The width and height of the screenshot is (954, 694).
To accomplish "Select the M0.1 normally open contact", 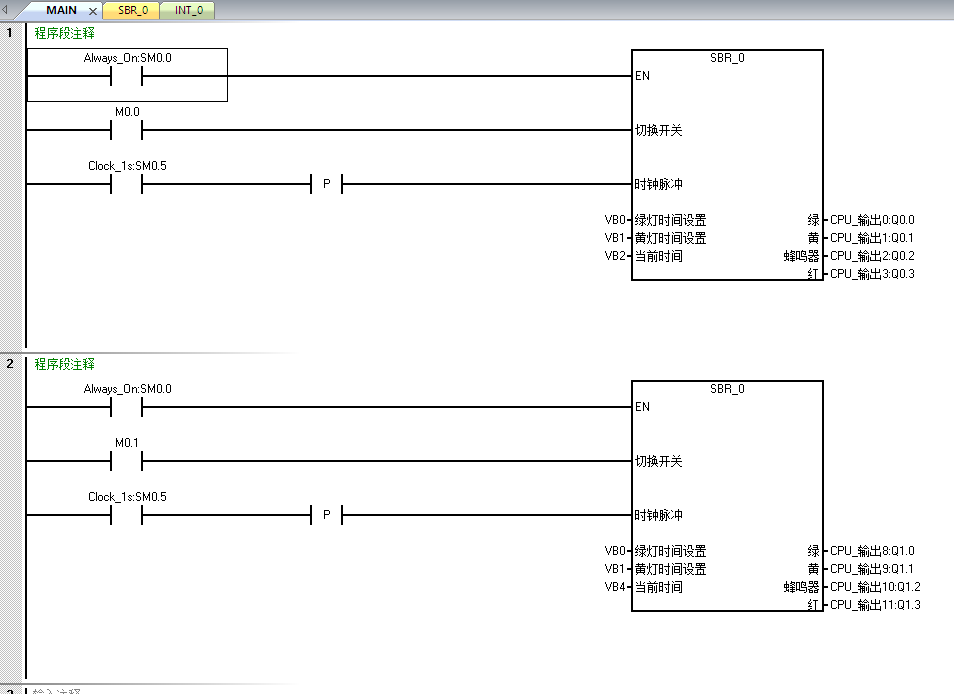I will [126, 461].
